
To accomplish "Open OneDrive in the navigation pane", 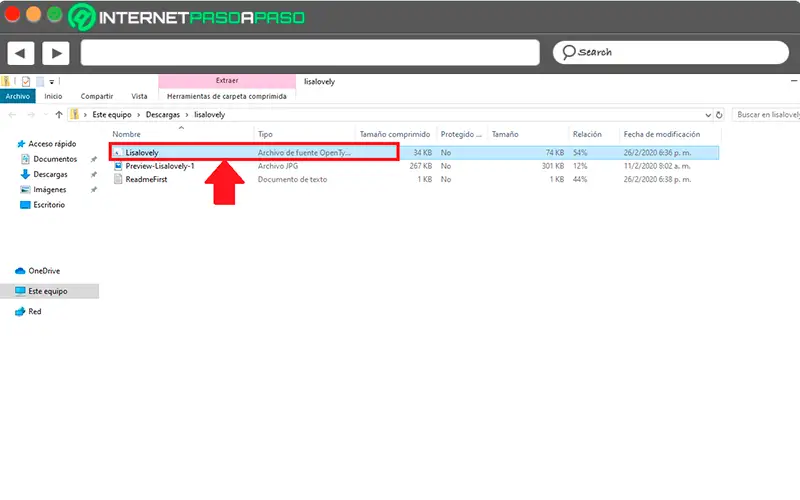I will tap(44, 271).
